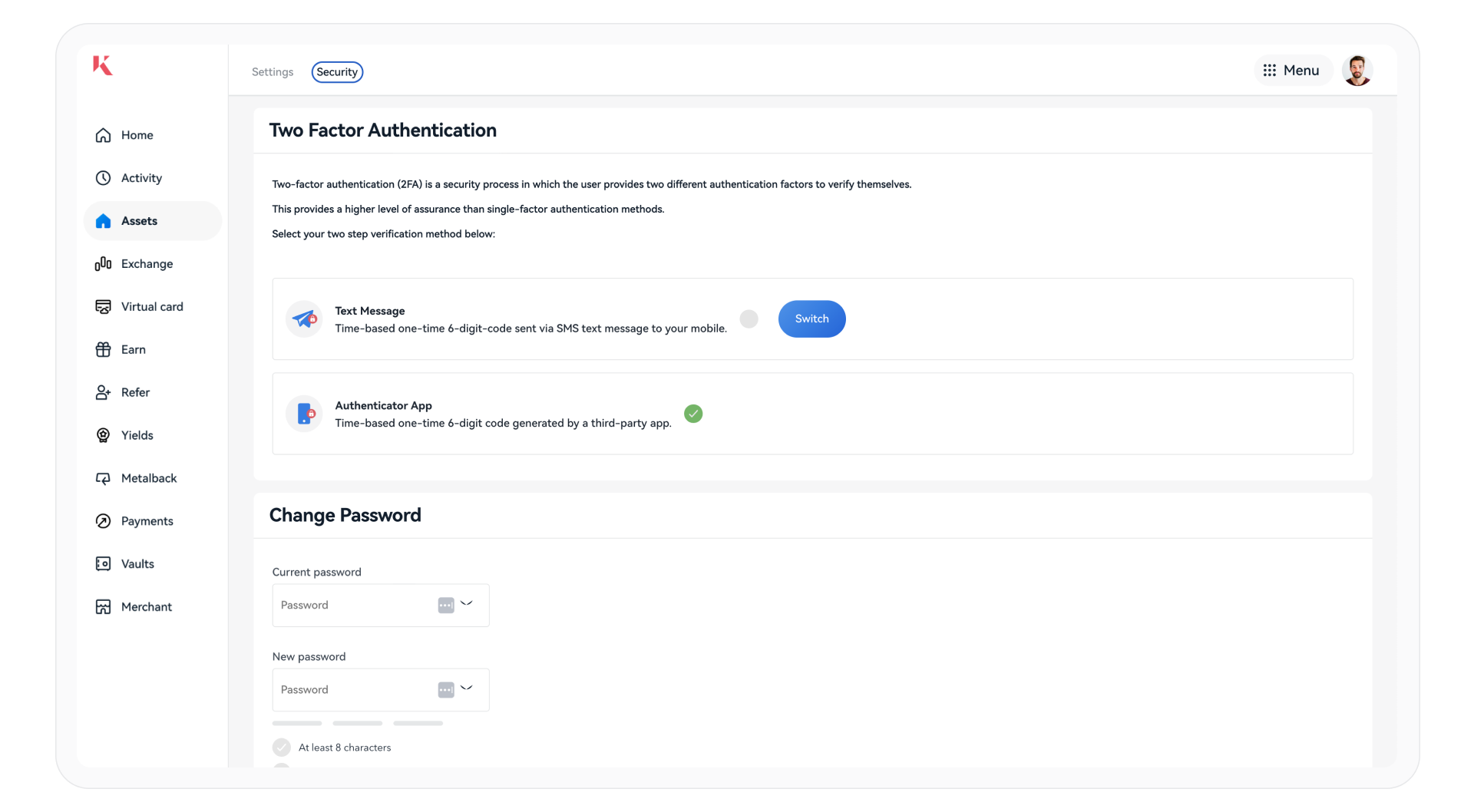Click the Switch button for Text Message

pos(811,319)
